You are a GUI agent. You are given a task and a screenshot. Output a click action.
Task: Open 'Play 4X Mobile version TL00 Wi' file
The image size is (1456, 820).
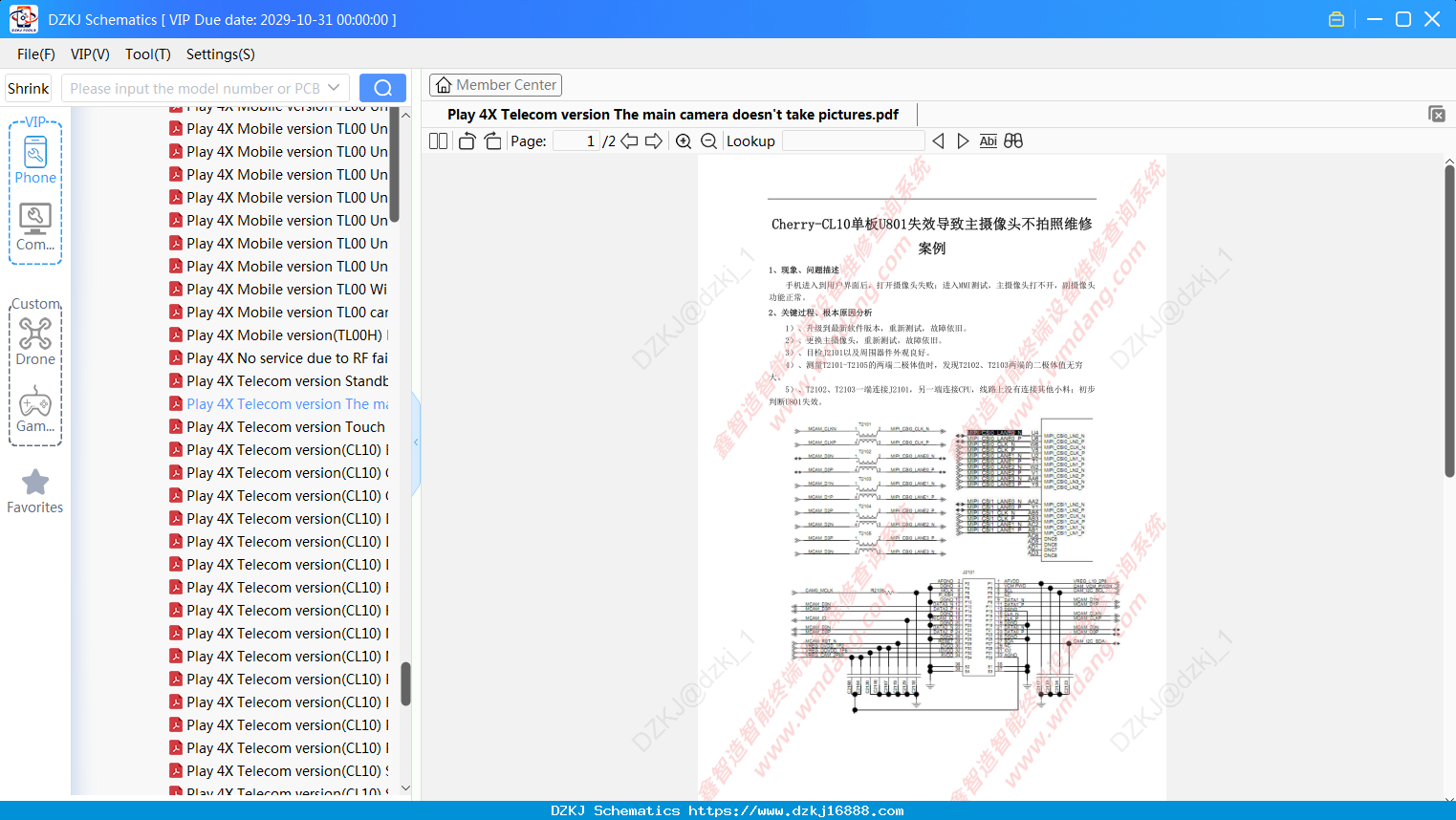[287, 289]
